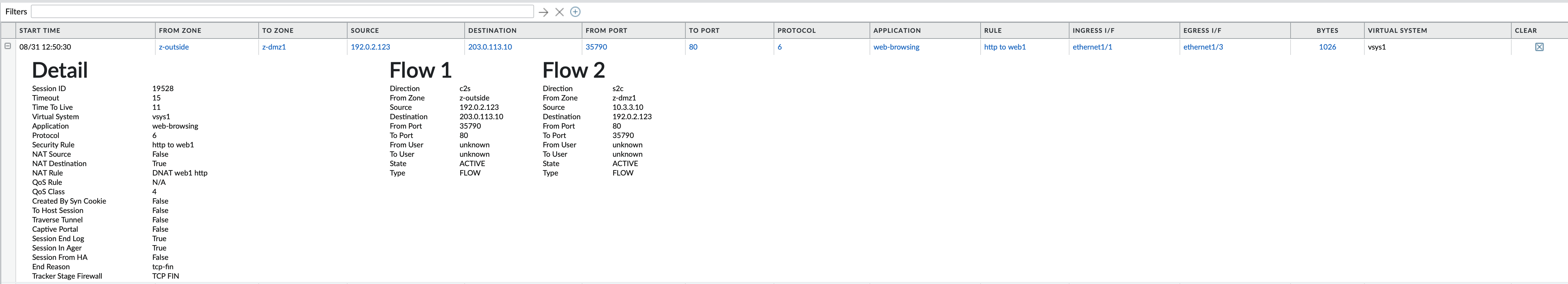Screen dimensions: 1568x284
Task: Sort by the Application column header
Action: pyautogui.click(x=897, y=30)
